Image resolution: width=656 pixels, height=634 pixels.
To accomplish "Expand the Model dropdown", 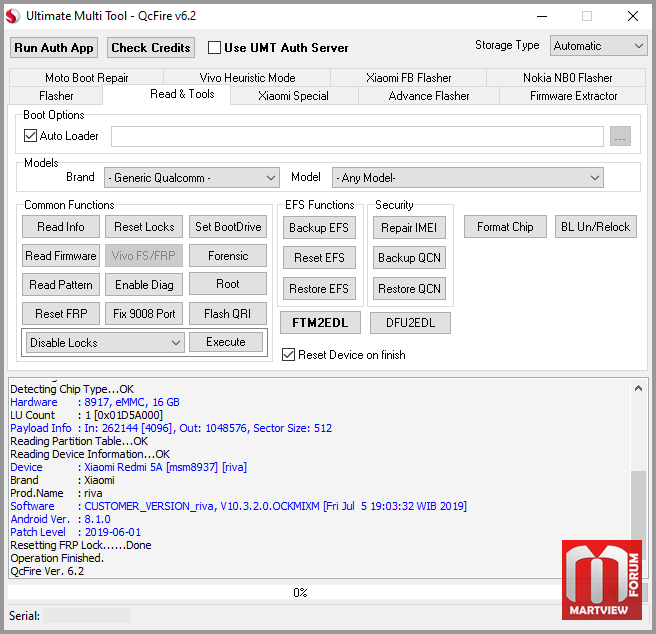I will (468, 178).
